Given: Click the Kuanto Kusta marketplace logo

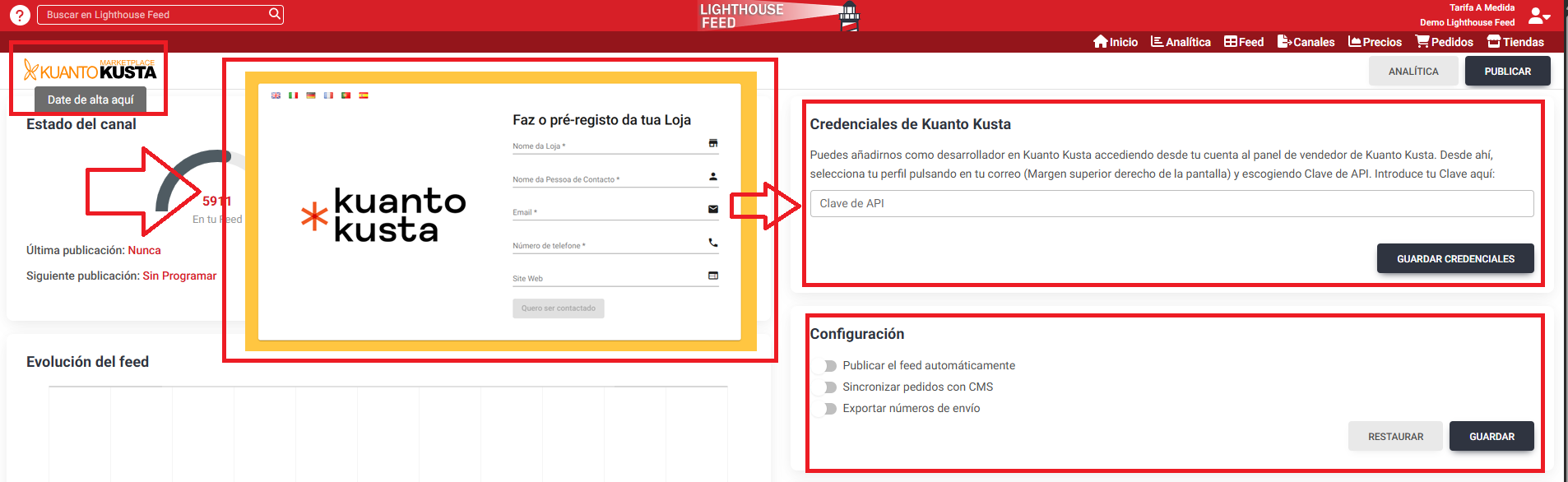Looking at the screenshot, I should click(x=90, y=71).
